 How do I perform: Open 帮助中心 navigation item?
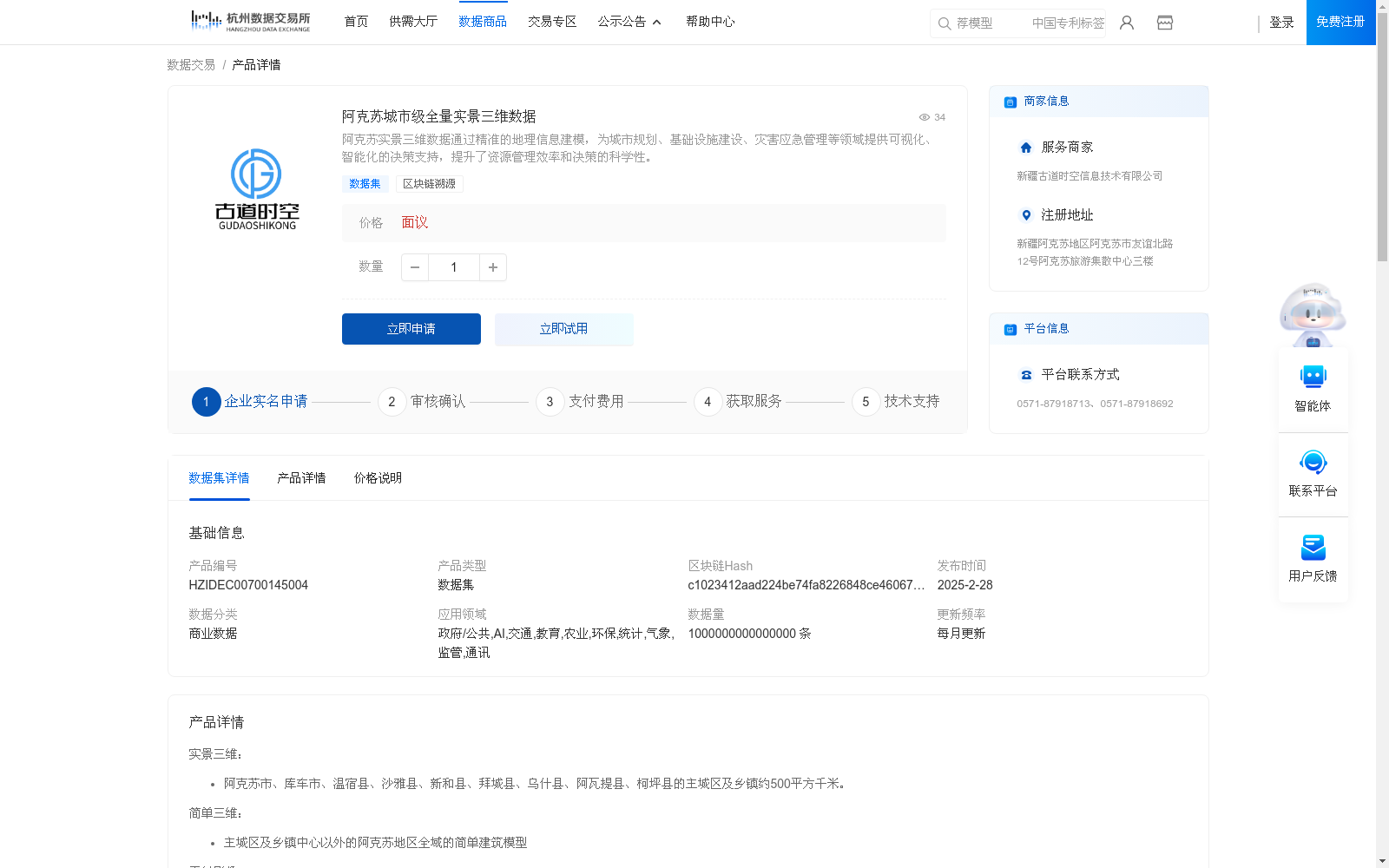coord(710,22)
